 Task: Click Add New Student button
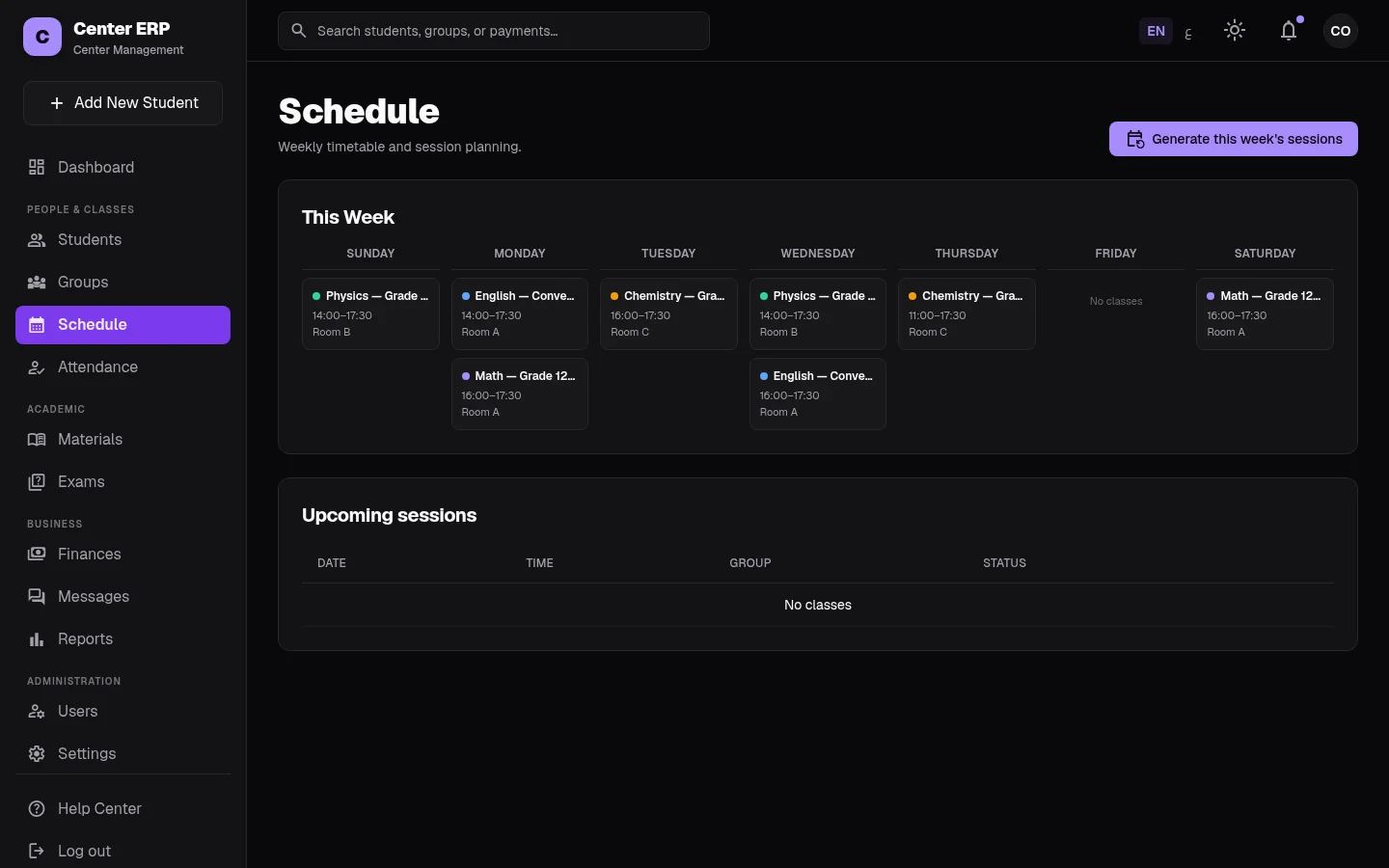tap(123, 103)
